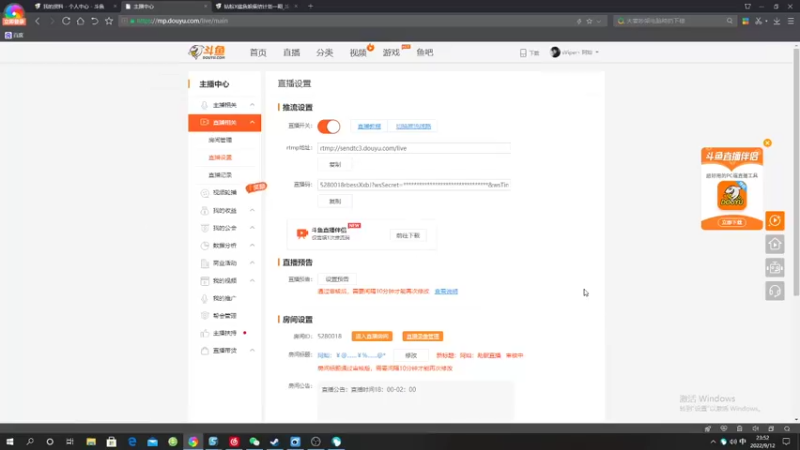The image size is (800, 450).
Task: Click the 房间公告 announcement text area
Action: (x=416, y=401)
